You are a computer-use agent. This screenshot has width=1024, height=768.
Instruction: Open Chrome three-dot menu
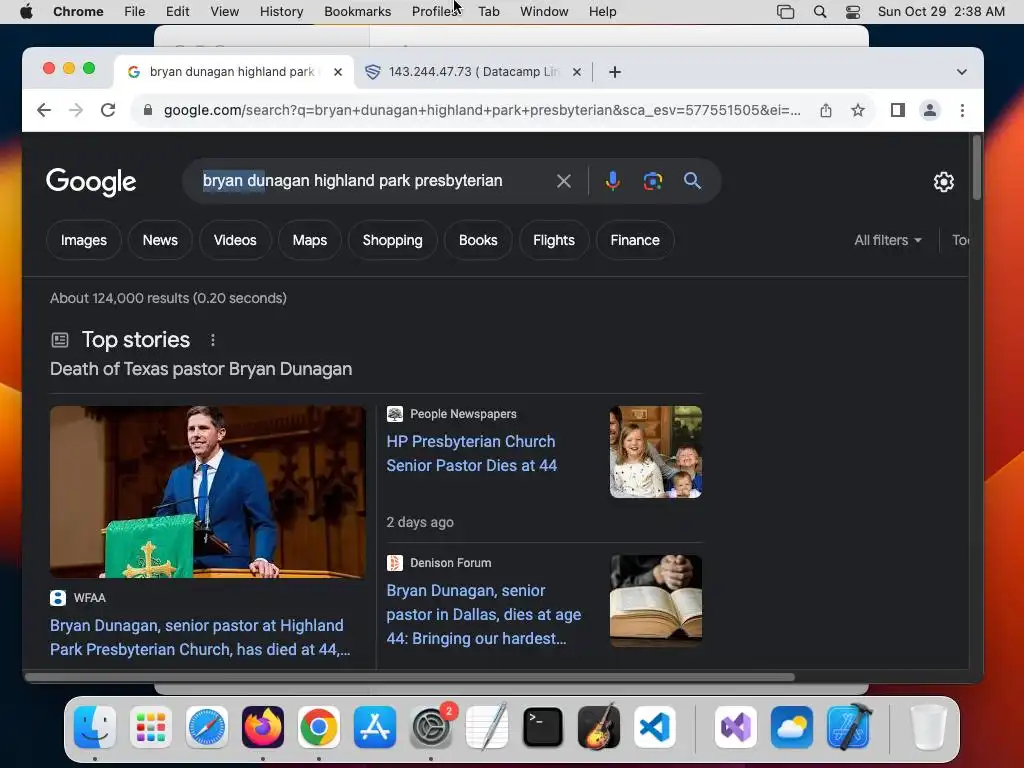pyautogui.click(x=962, y=110)
